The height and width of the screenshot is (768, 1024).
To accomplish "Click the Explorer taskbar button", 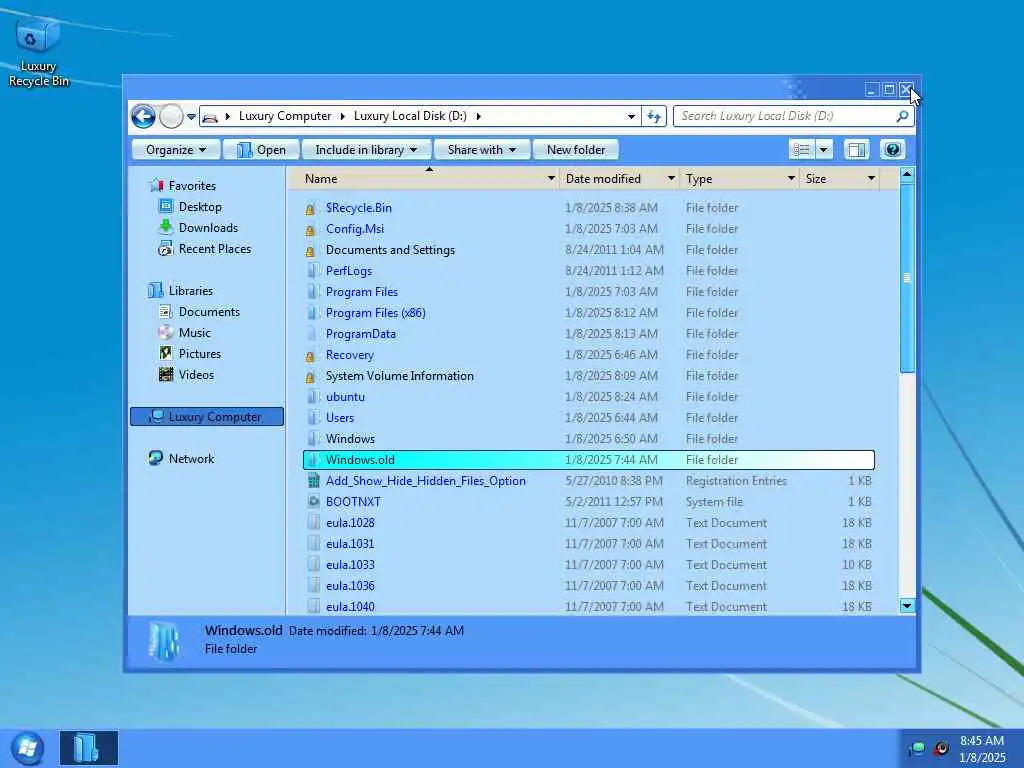I will click(89, 748).
